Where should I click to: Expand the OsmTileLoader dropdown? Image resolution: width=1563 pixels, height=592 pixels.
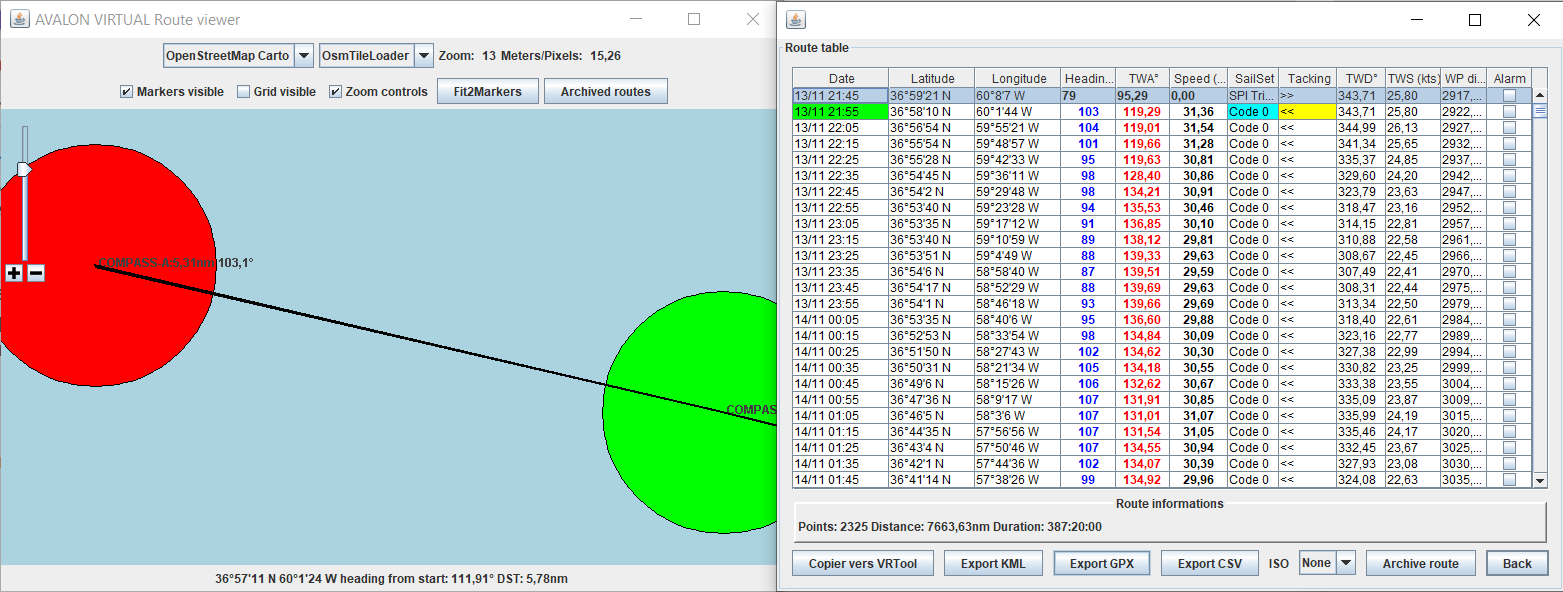[423, 56]
